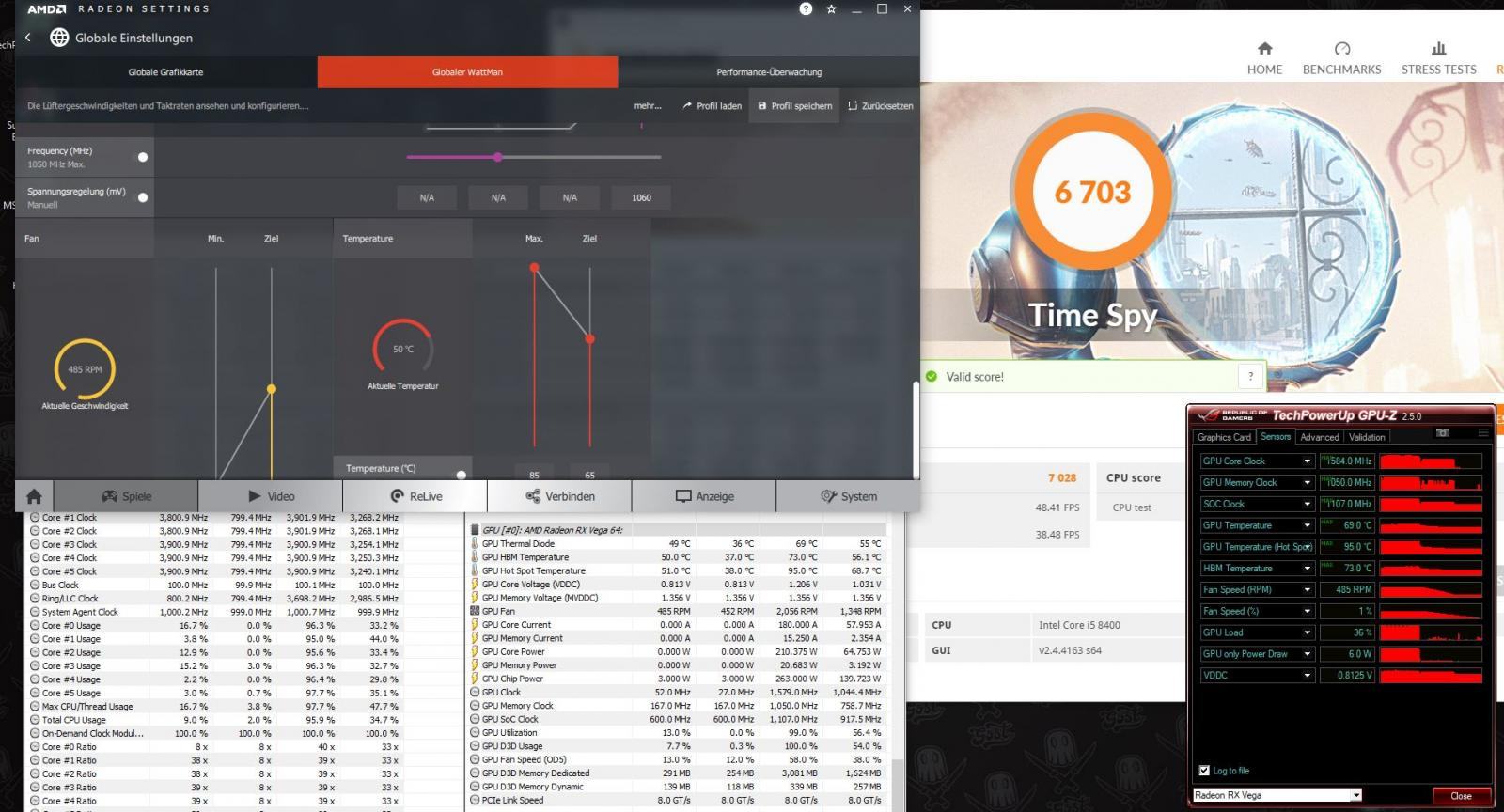
Task: Toggle the Frequency (MHz) switch
Action: (143, 157)
